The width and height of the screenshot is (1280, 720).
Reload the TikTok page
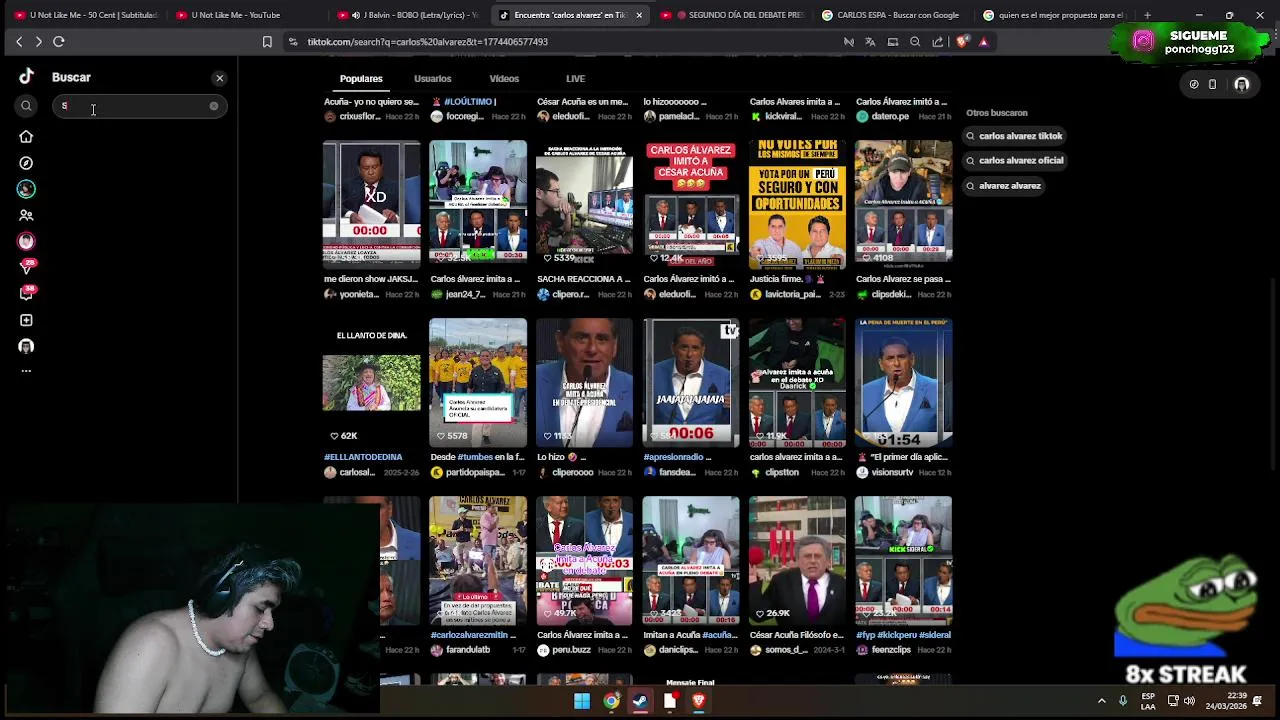click(59, 41)
